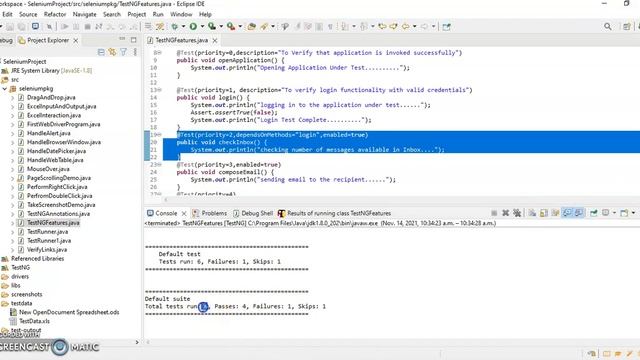
Task: Toggle Console Scroll Lock
Action: tap(544, 213)
